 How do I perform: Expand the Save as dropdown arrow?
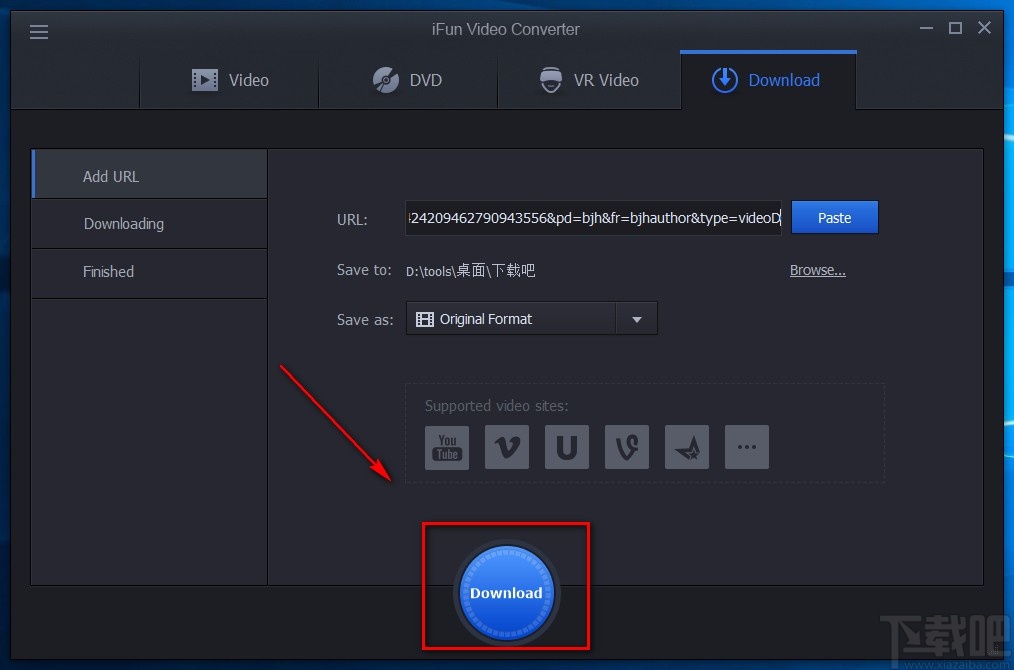coord(637,319)
